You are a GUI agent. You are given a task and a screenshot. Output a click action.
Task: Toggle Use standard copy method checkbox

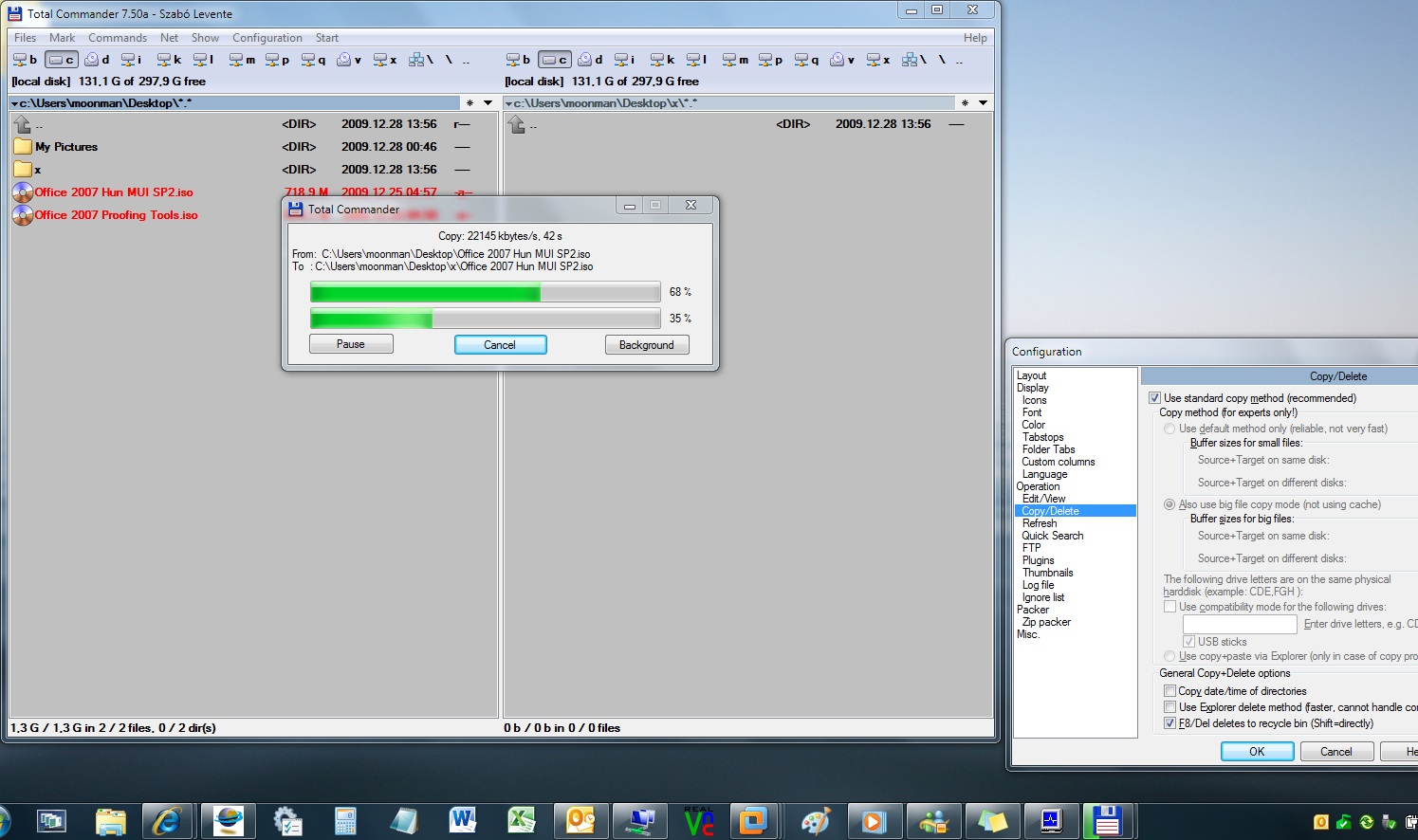pyautogui.click(x=1154, y=398)
